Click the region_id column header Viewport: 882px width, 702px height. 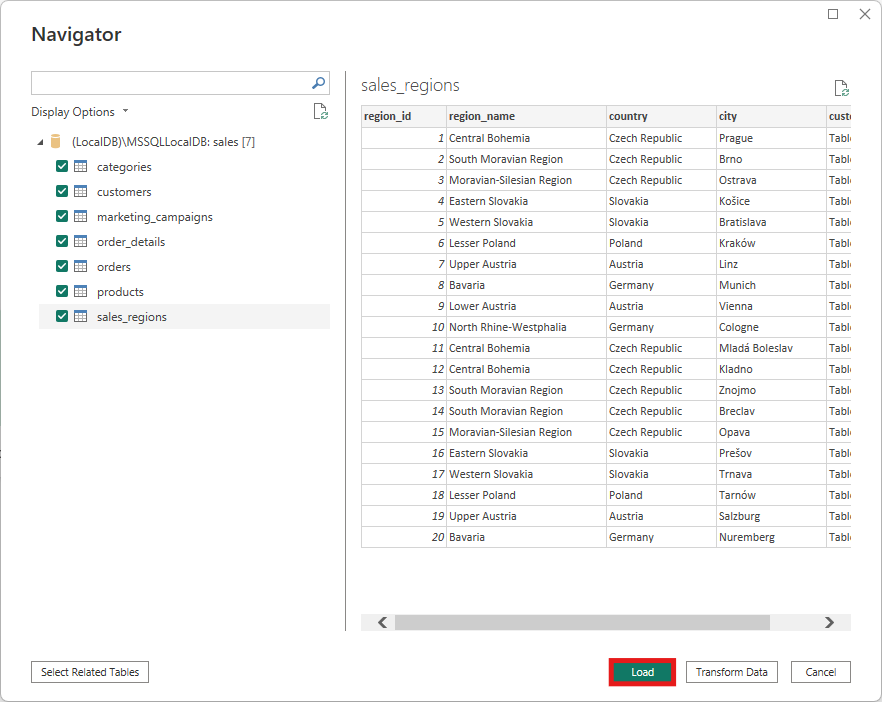pyautogui.click(x=404, y=116)
